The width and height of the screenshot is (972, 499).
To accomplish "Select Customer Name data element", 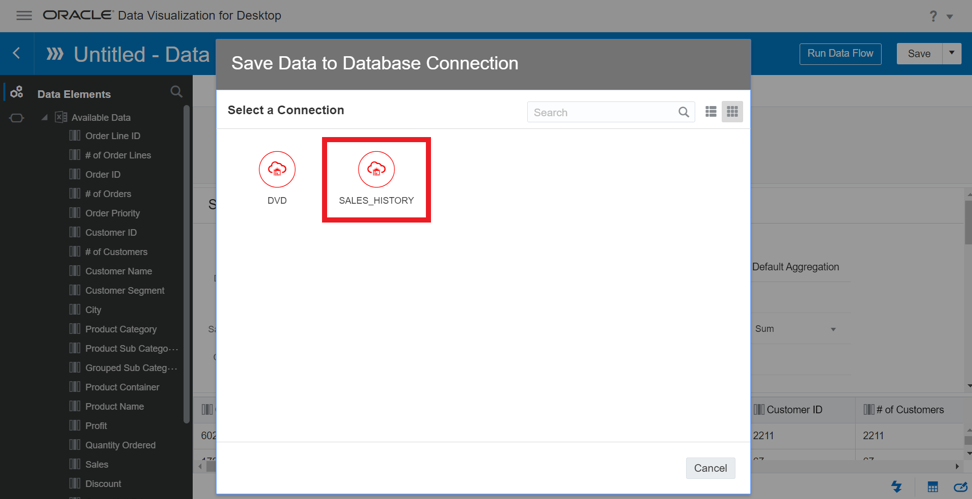I will click(118, 271).
